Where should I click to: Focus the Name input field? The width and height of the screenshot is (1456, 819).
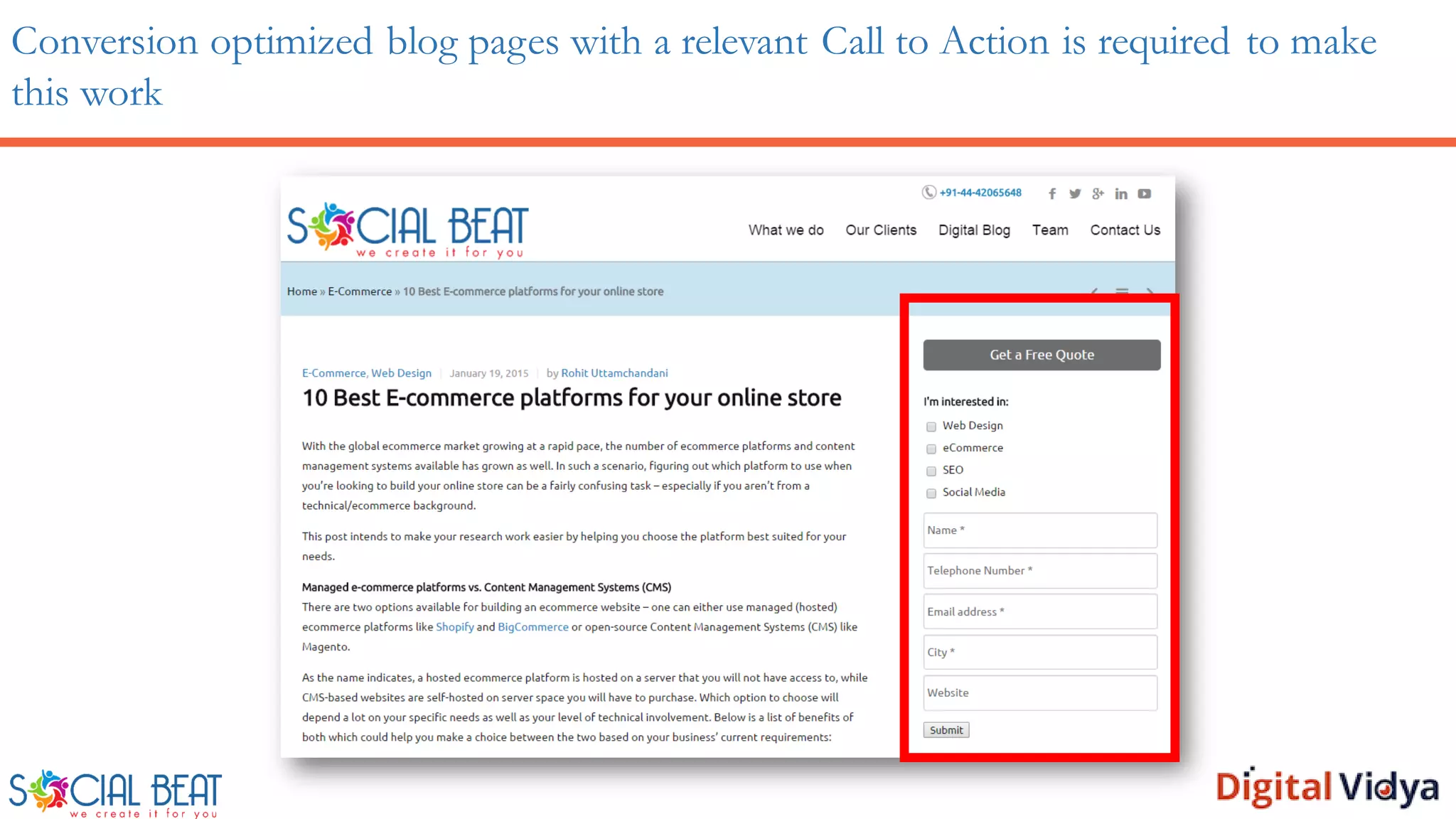pos(1040,530)
